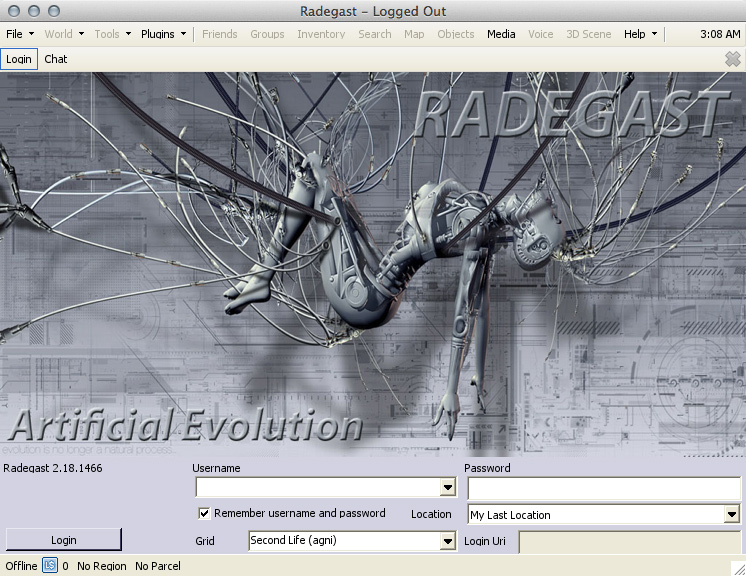Screen dimensions: 746x576
Task: Open the Grid dropdown (Second Life agni)
Action: pyautogui.click(x=447, y=541)
